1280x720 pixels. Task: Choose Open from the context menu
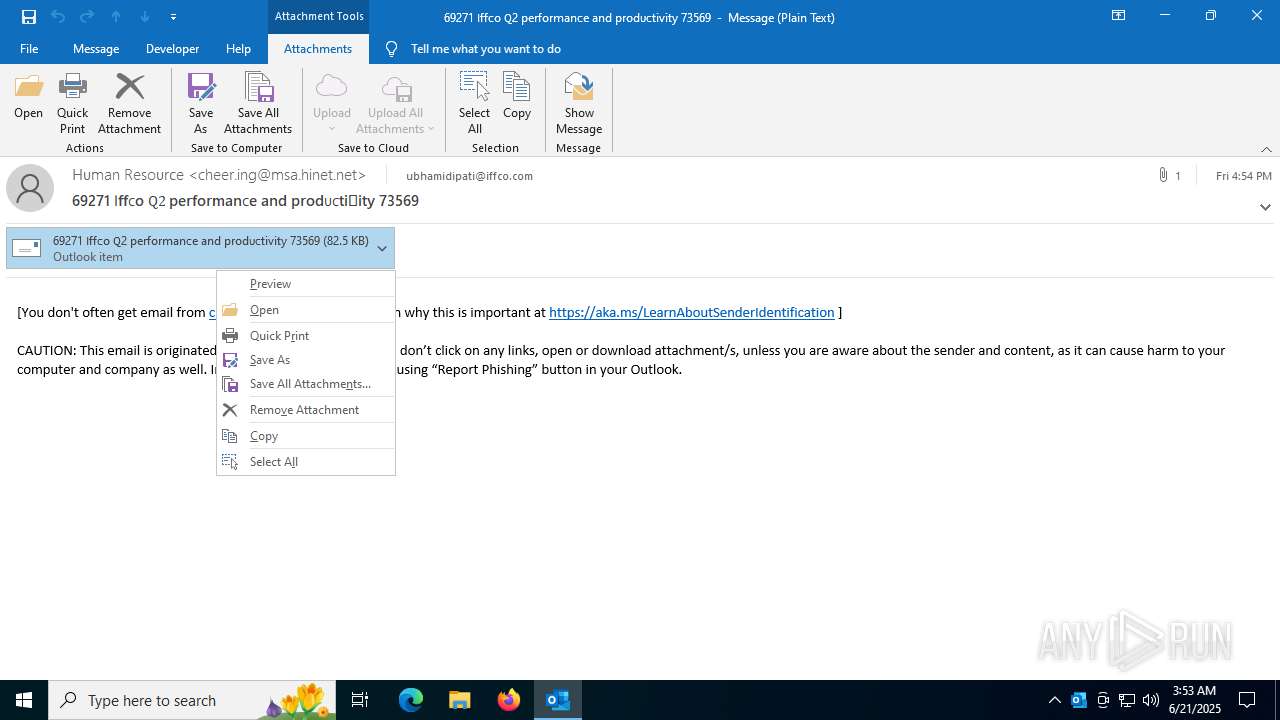tap(306, 310)
